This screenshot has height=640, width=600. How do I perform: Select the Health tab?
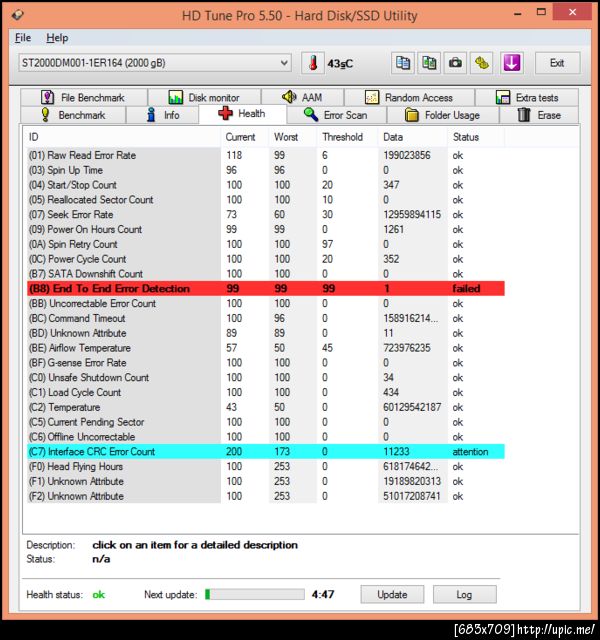click(242, 114)
